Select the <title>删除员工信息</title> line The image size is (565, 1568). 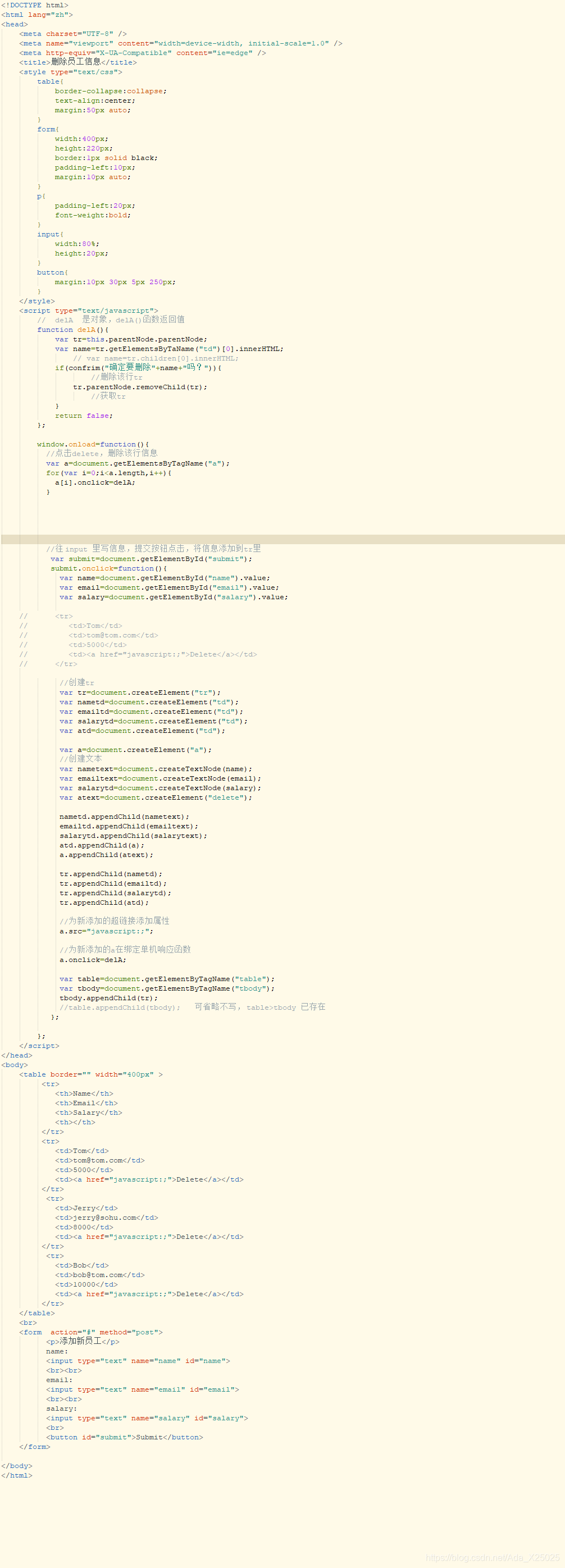[x=78, y=62]
